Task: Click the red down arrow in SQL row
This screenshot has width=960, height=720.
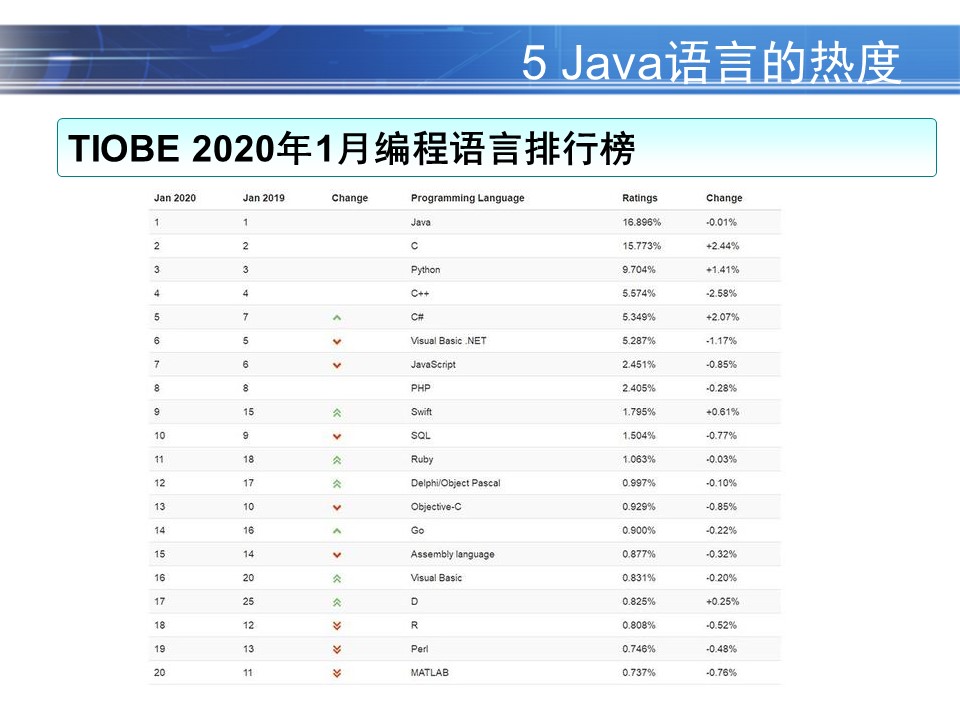Action: [x=337, y=437]
